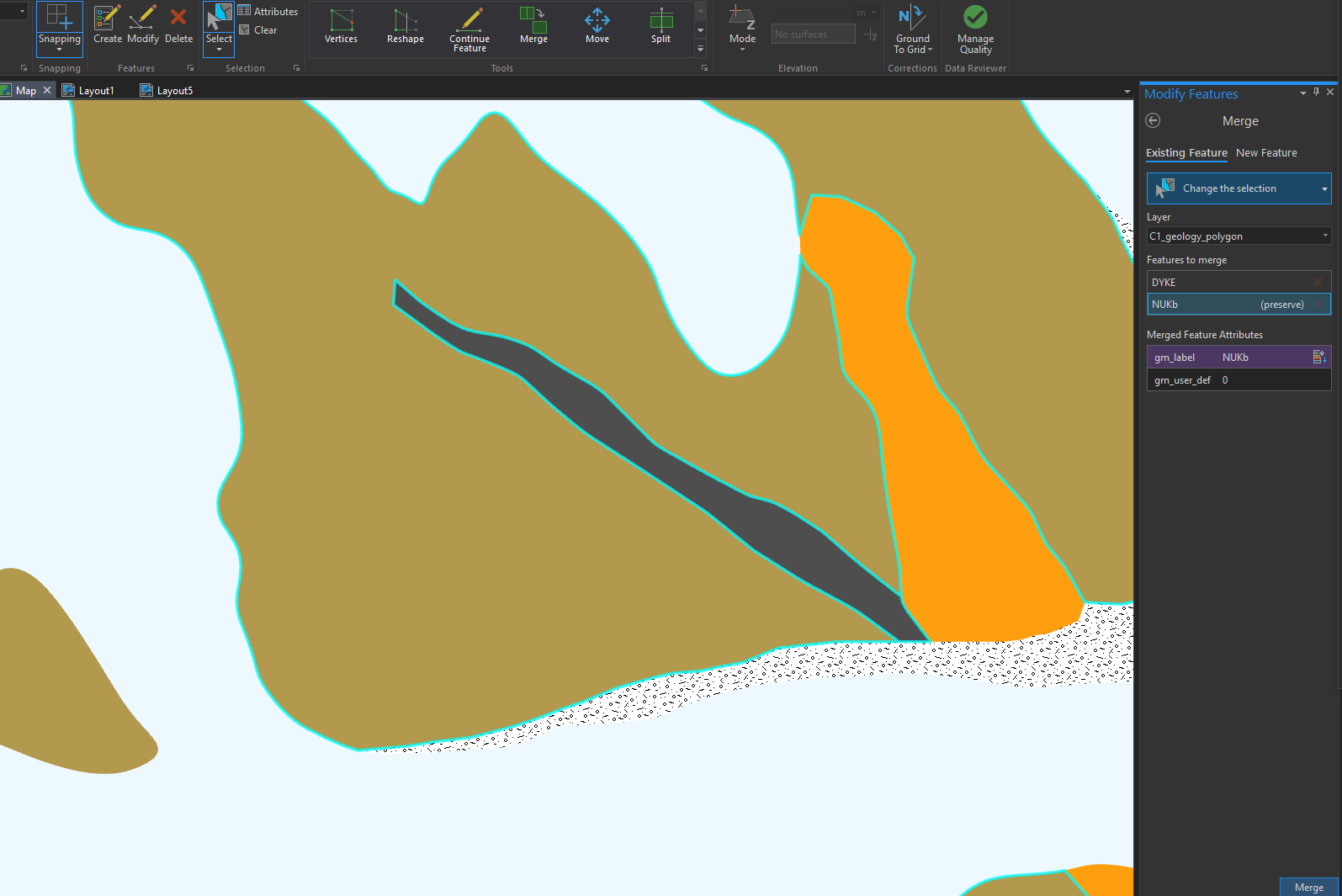
Task: Close the Modify Features pane
Action: 1330,93
